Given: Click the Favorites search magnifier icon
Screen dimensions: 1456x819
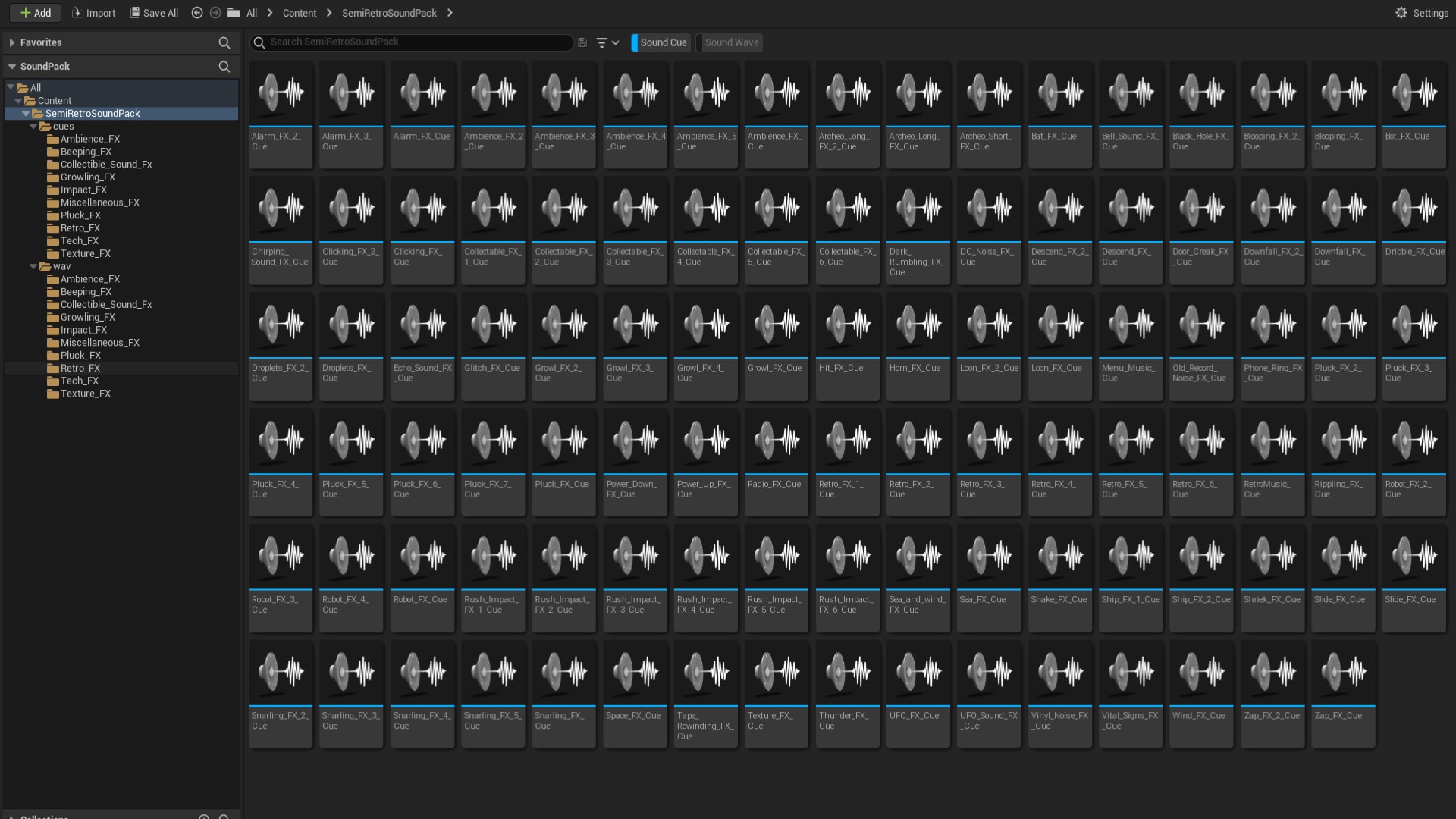Looking at the screenshot, I should [x=224, y=43].
